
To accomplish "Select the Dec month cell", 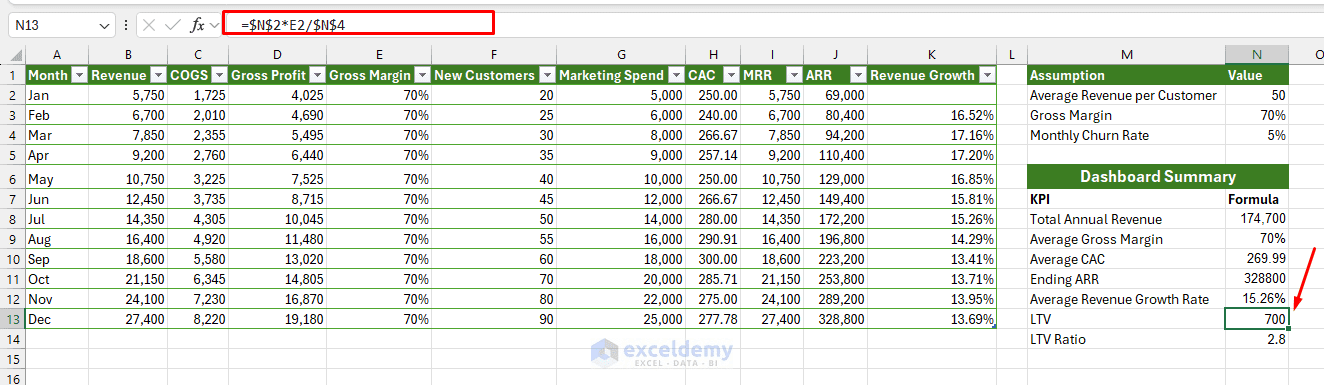I will click(57, 319).
